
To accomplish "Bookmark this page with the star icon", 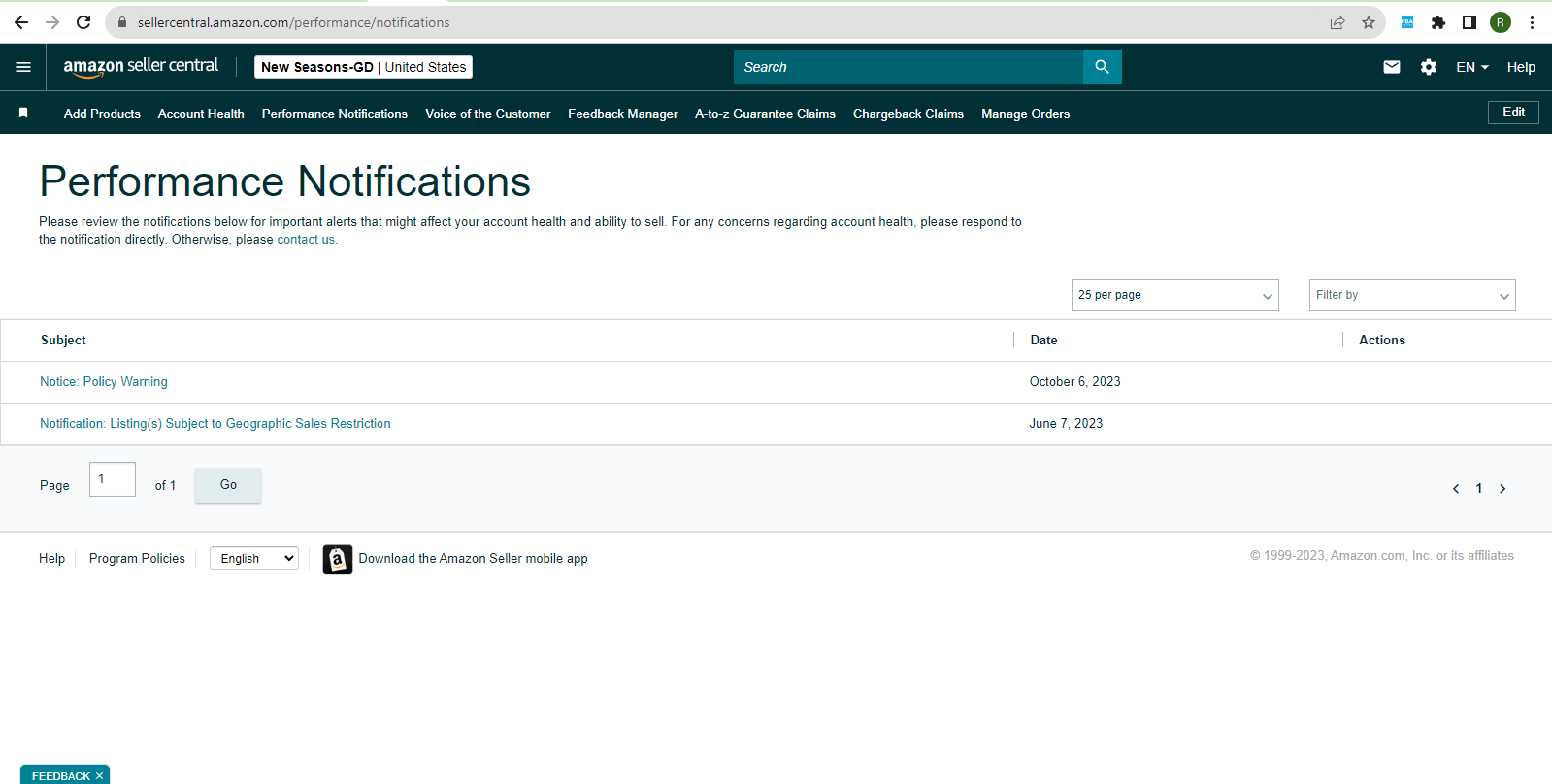I will click(1369, 22).
